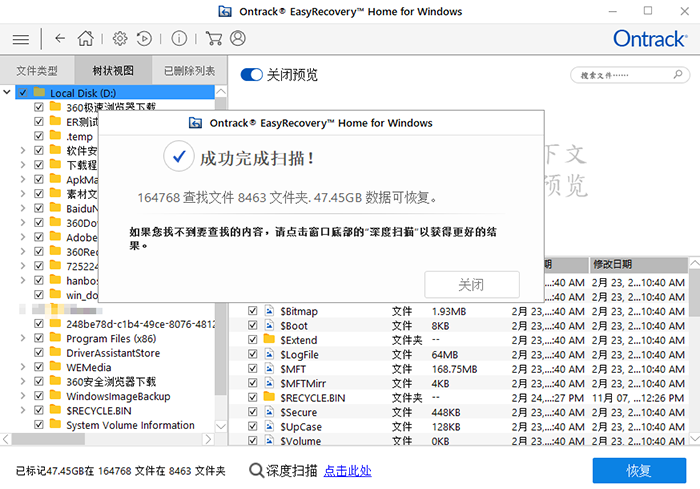Select the $Volume file row name

coord(300,441)
